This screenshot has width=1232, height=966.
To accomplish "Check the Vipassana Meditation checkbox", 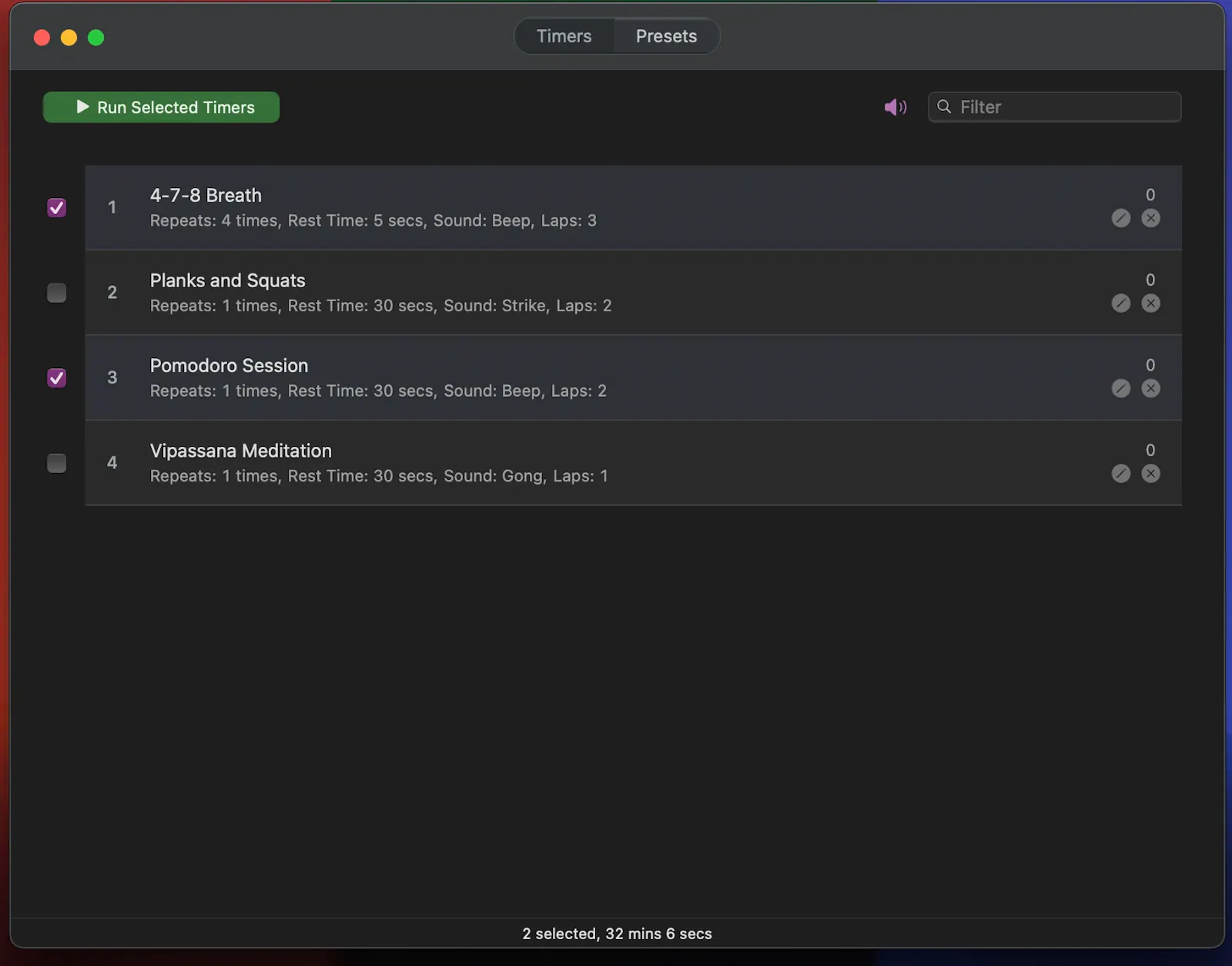I will pyautogui.click(x=56, y=463).
